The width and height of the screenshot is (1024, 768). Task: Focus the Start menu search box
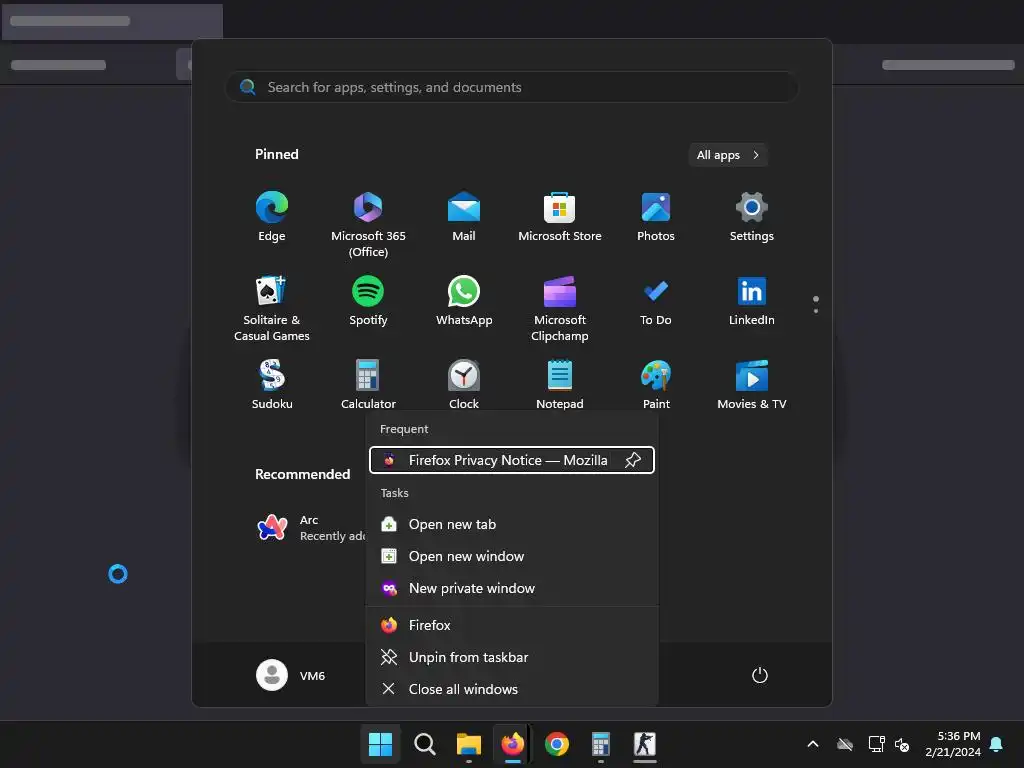click(511, 87)
